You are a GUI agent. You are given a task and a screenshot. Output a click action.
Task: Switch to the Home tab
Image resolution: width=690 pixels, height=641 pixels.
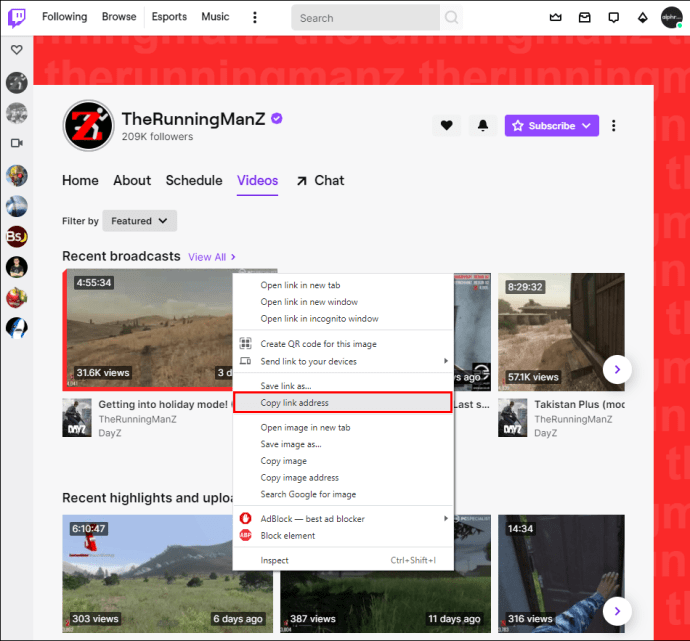(80, 180)
